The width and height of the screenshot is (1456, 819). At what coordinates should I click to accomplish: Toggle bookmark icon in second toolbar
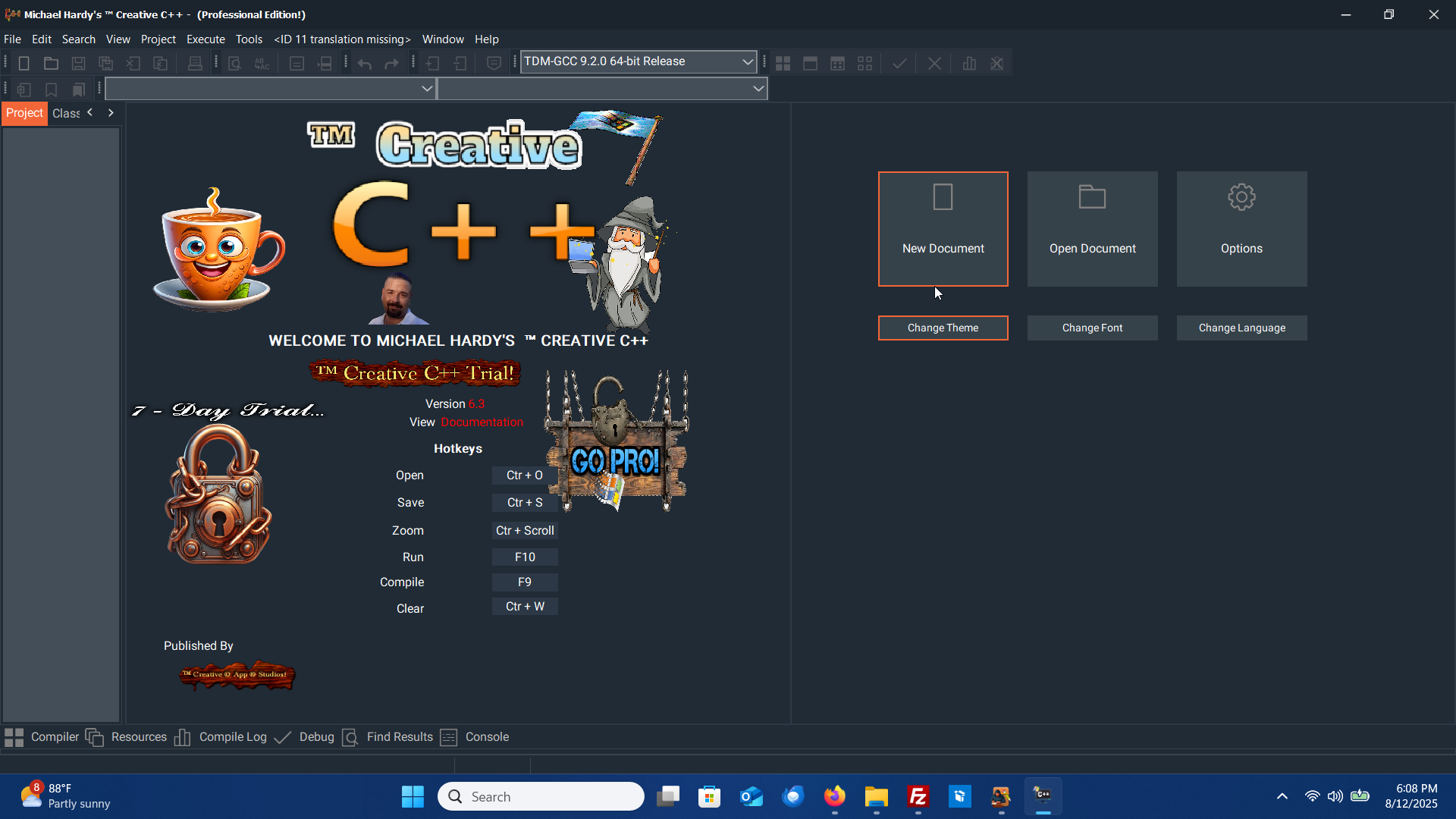[51, 89]
